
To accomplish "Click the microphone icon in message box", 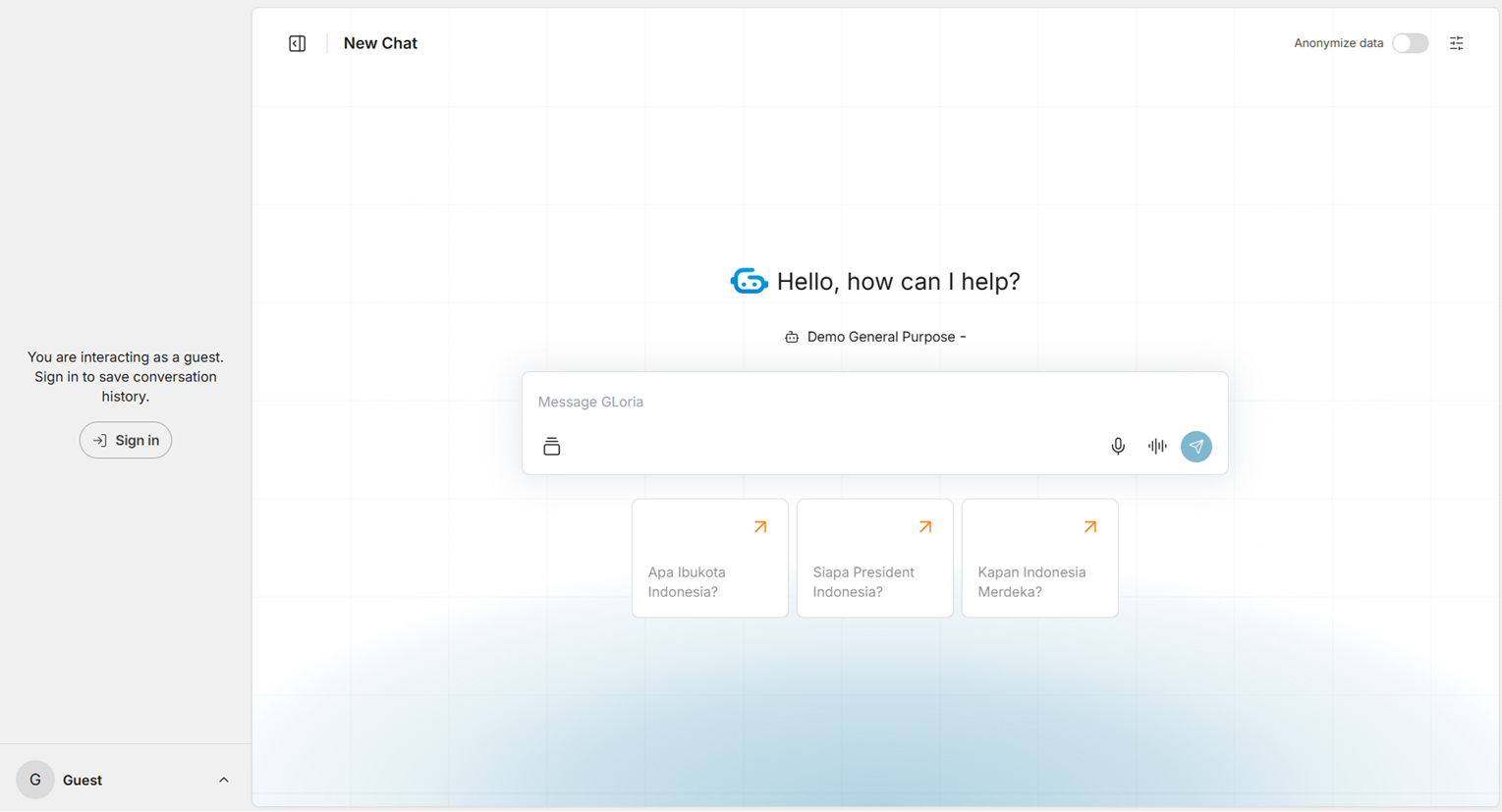I will 1118,447.
